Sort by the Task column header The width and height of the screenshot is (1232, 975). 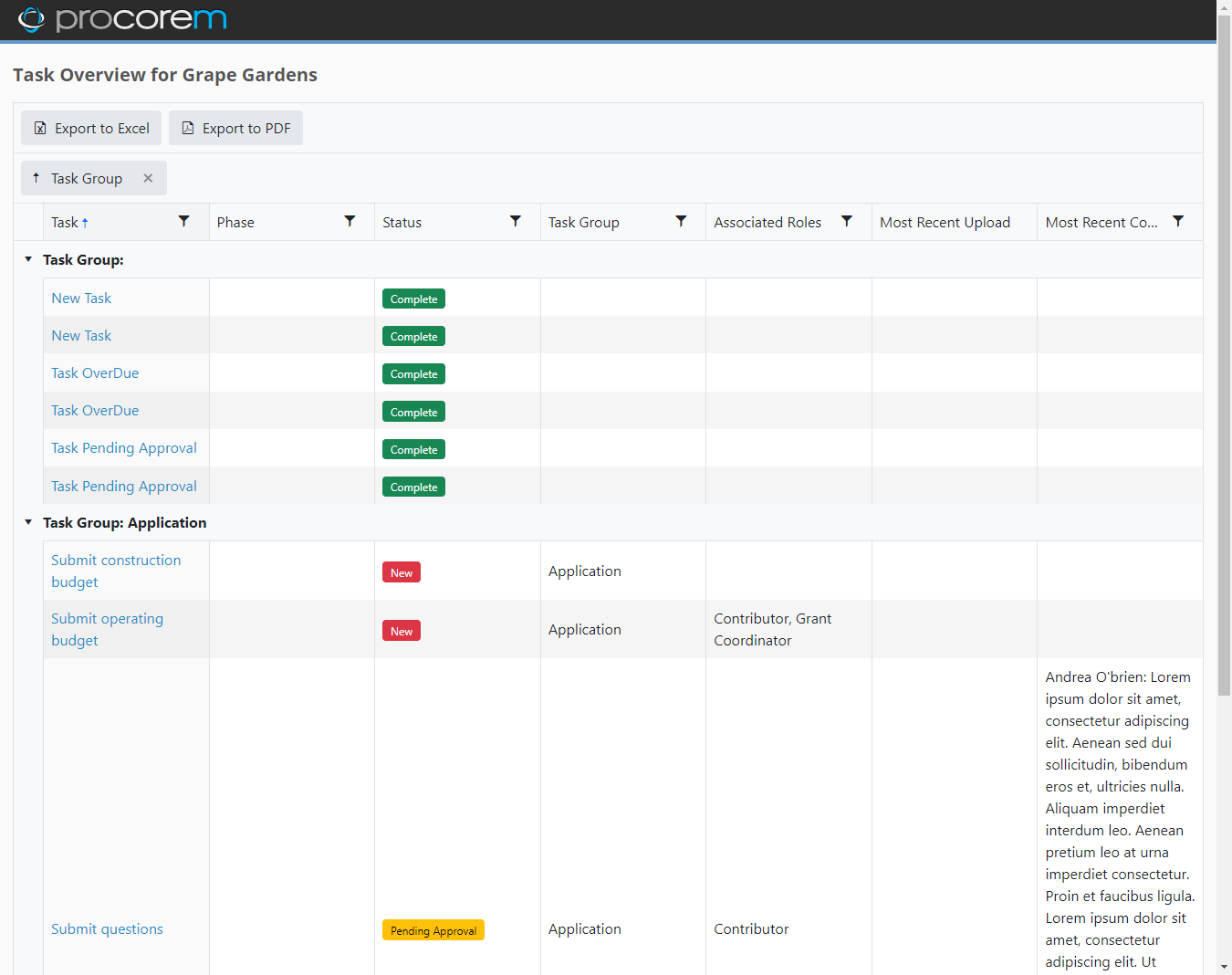pos(65,222)
